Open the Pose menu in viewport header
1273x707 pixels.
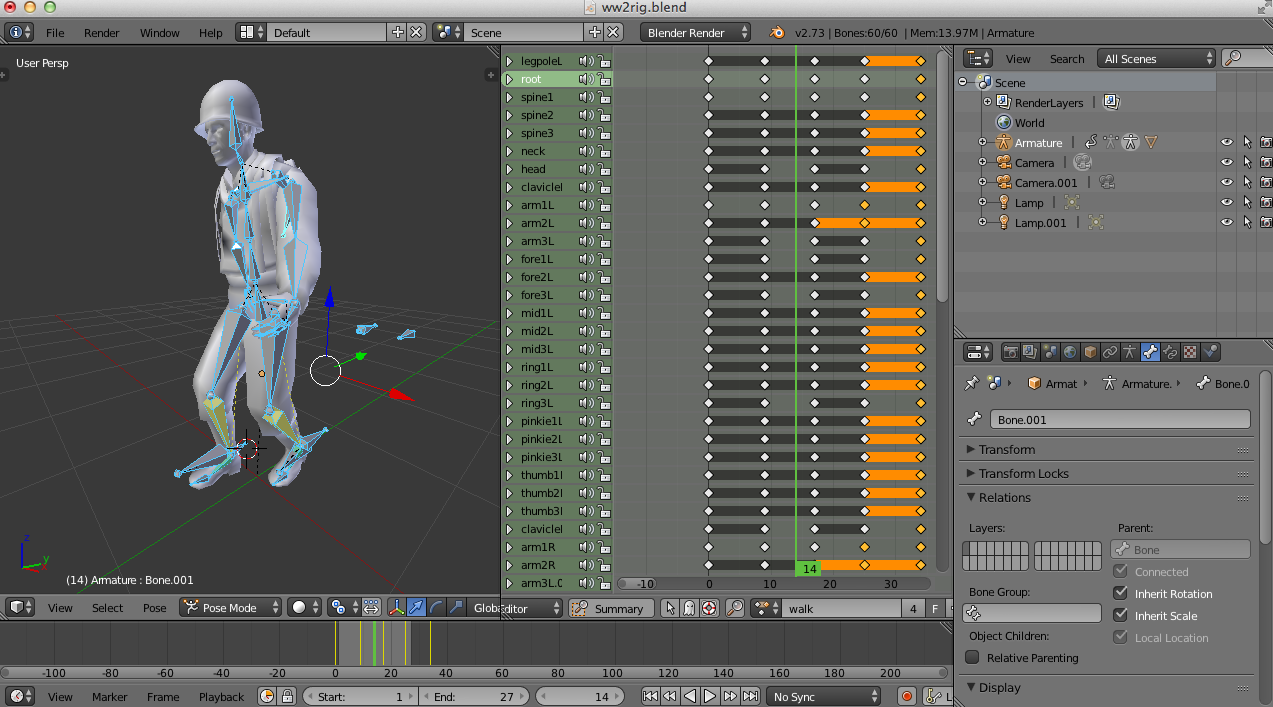tap(154, 608)
